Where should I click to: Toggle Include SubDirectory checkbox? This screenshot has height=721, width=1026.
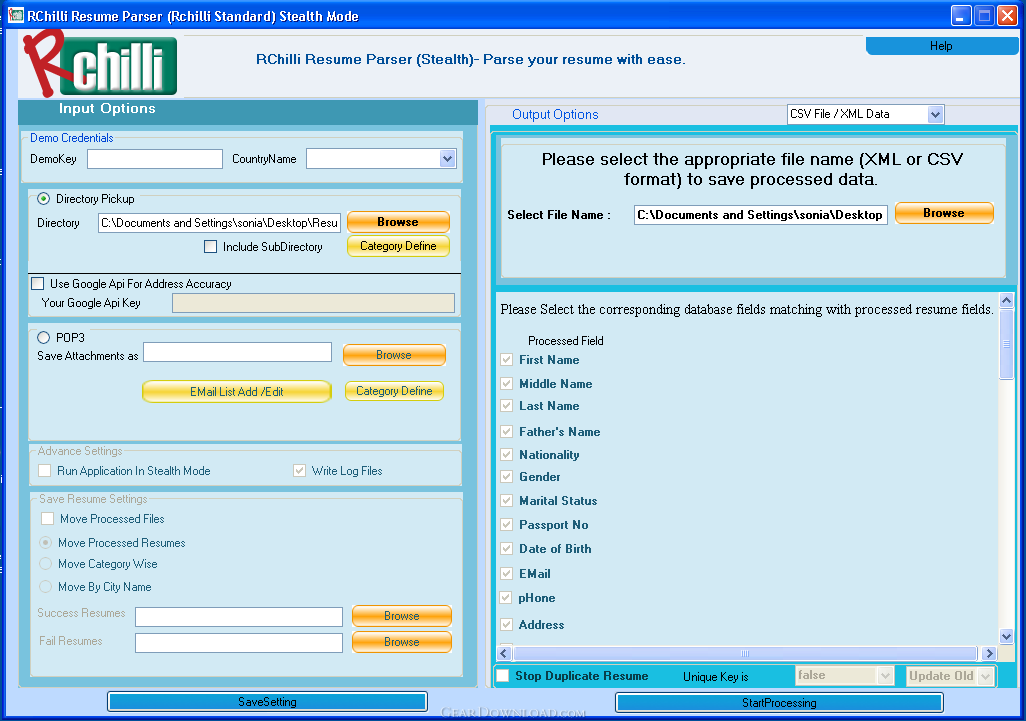pos(210,247)
